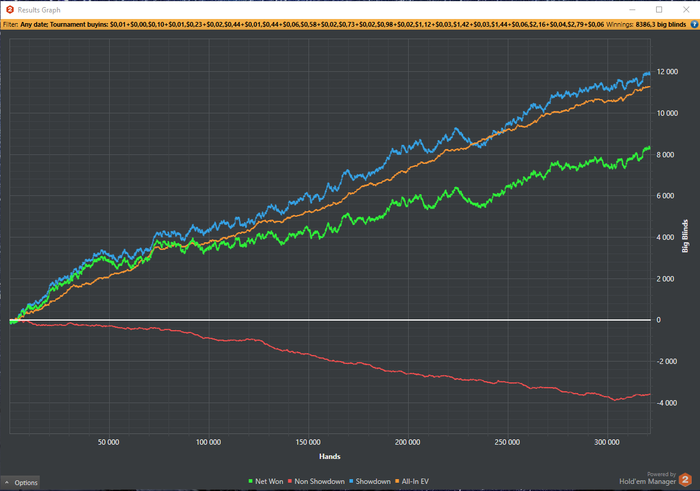
Task: Click the 8386,3 big blinds winnings value
Action: pyautogui.click(x=661, y=24)
